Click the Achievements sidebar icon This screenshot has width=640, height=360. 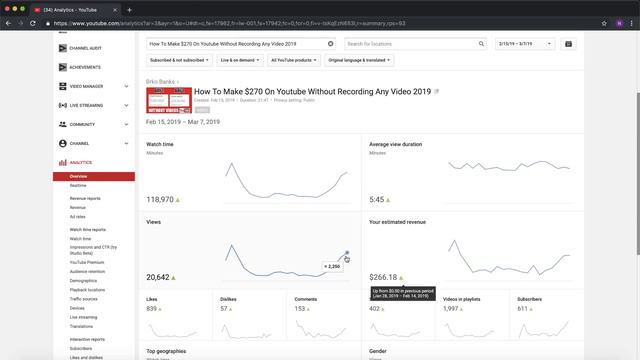[62, 67]
